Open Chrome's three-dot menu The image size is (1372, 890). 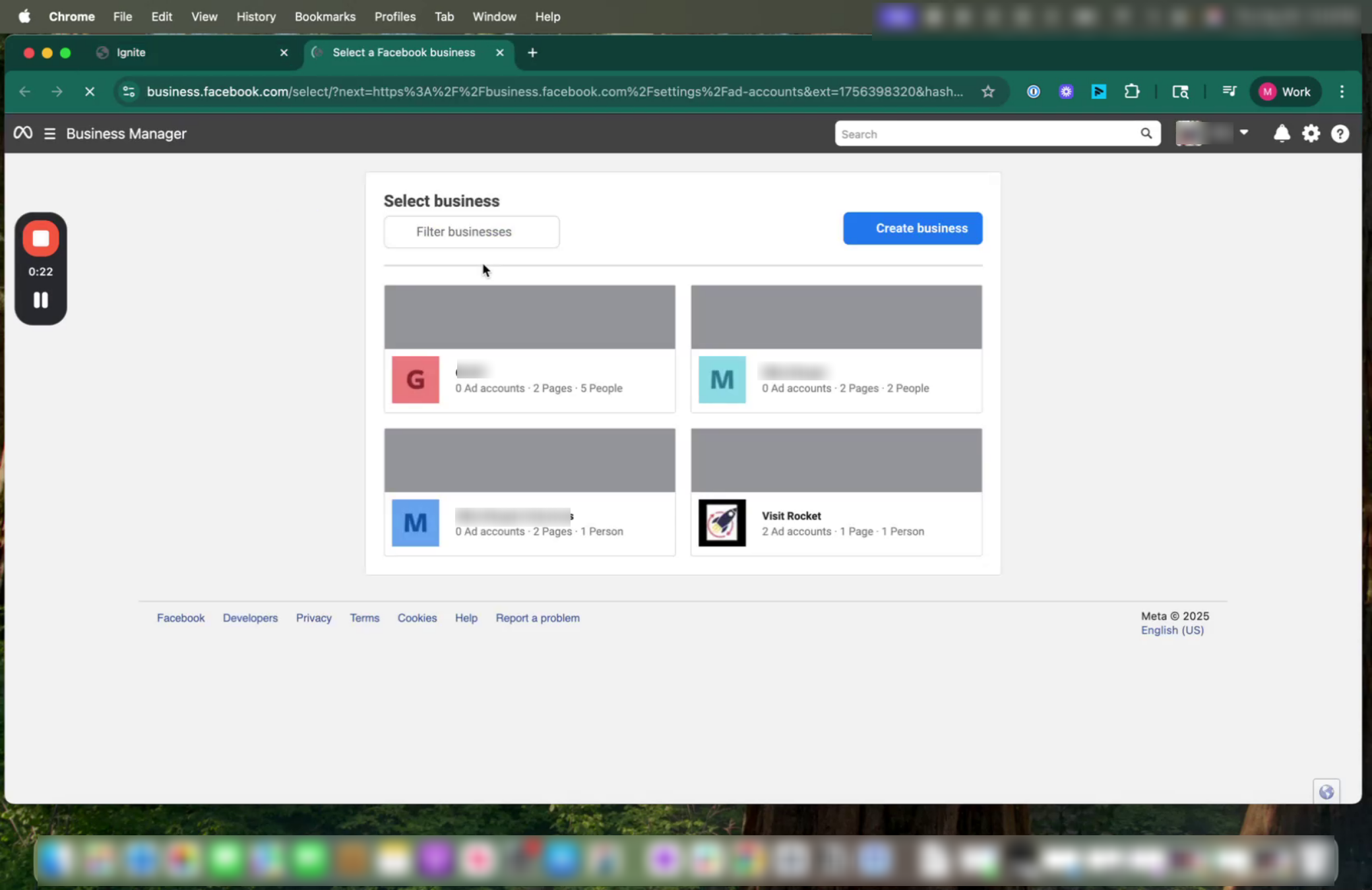1342,92
